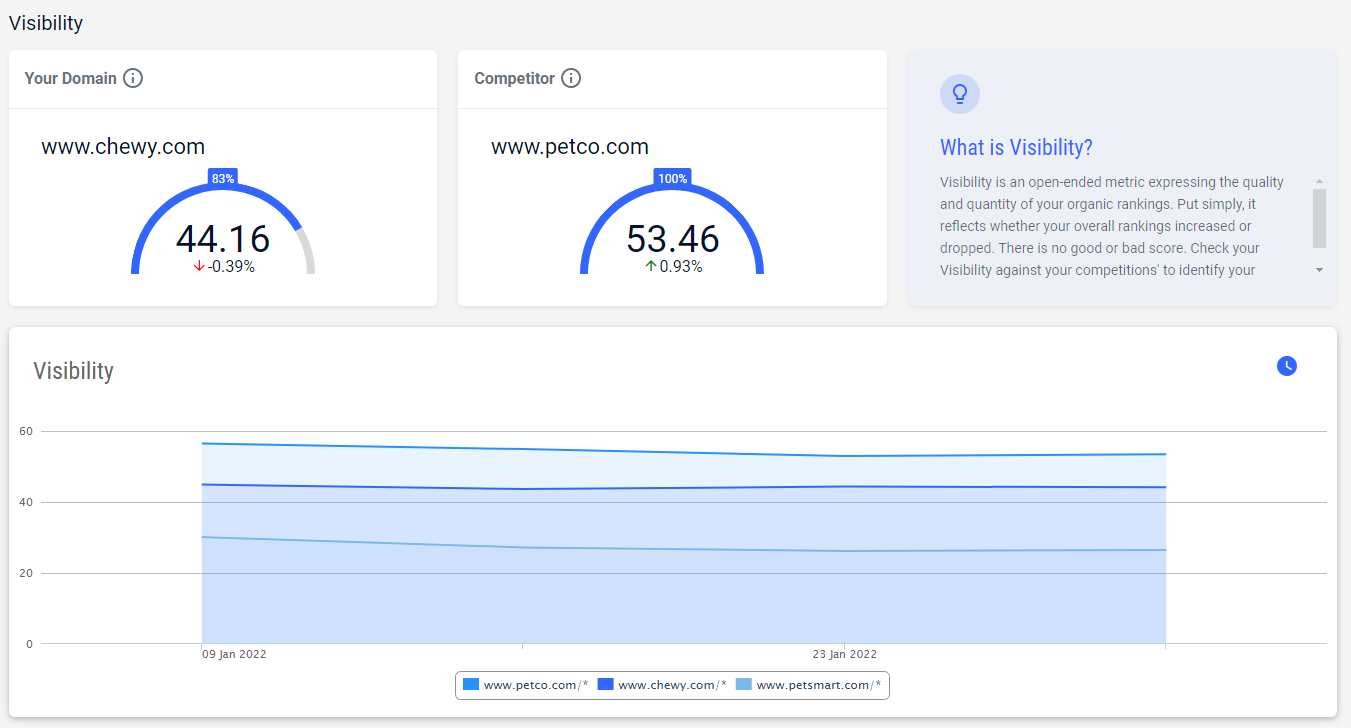Click the green growth arrow under 53.46
Viewport: 1351px width, 728px height.
click(651, 268)
